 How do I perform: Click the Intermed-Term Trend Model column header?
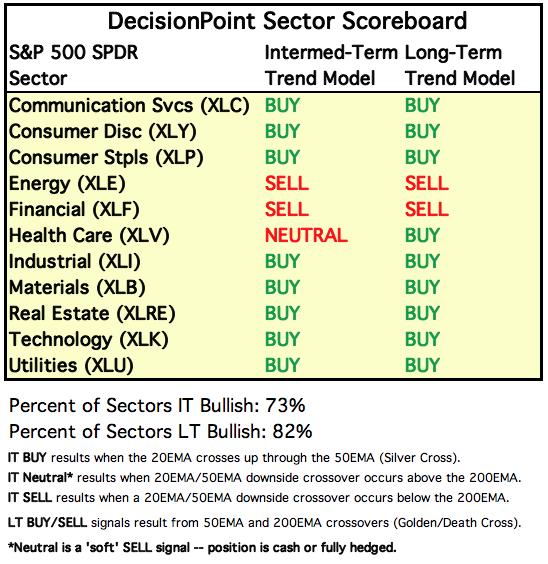[x=331, y=65]
